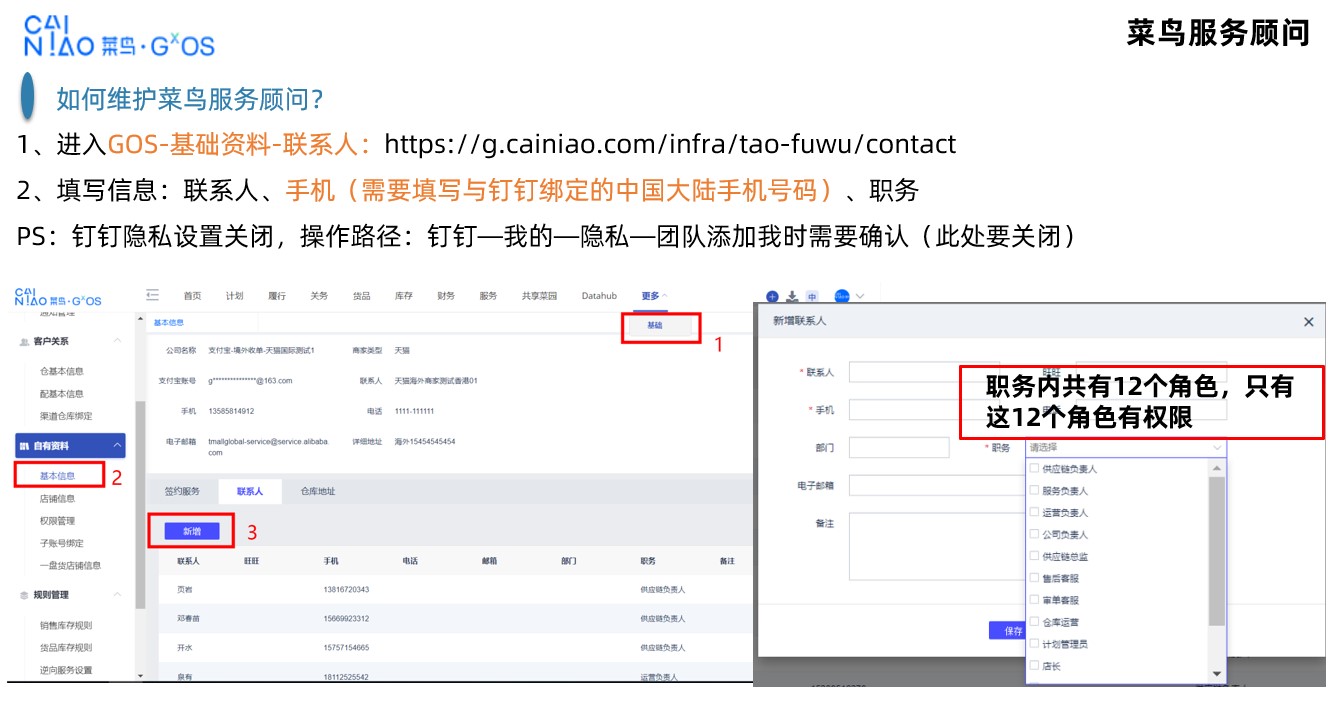The image size is (1344, 708).
Task: Click the 新增 button to add a contact
Action: (191, 531)
